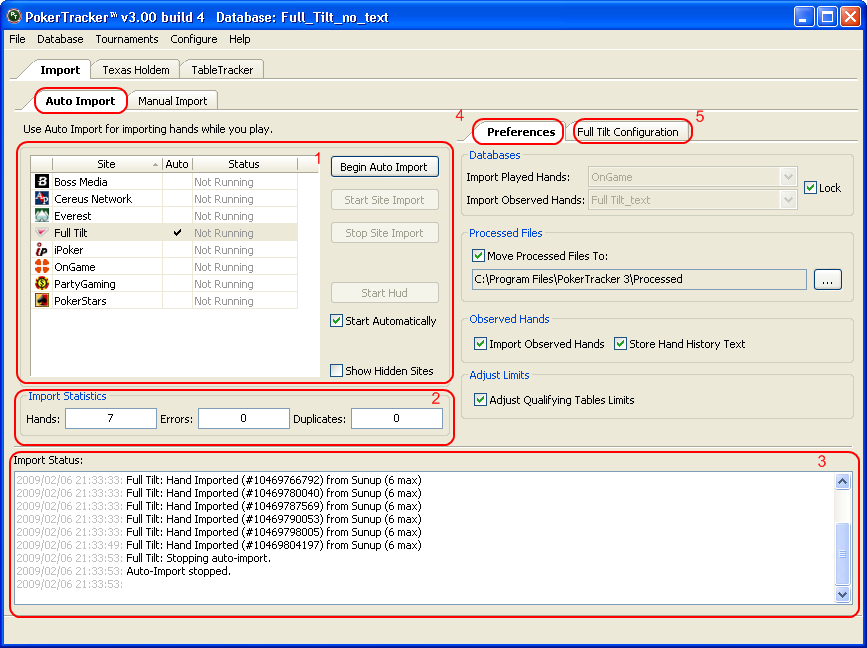The image size is (867, 648).
Task: Open the Database menu
Action: click(x=60, y=39)
